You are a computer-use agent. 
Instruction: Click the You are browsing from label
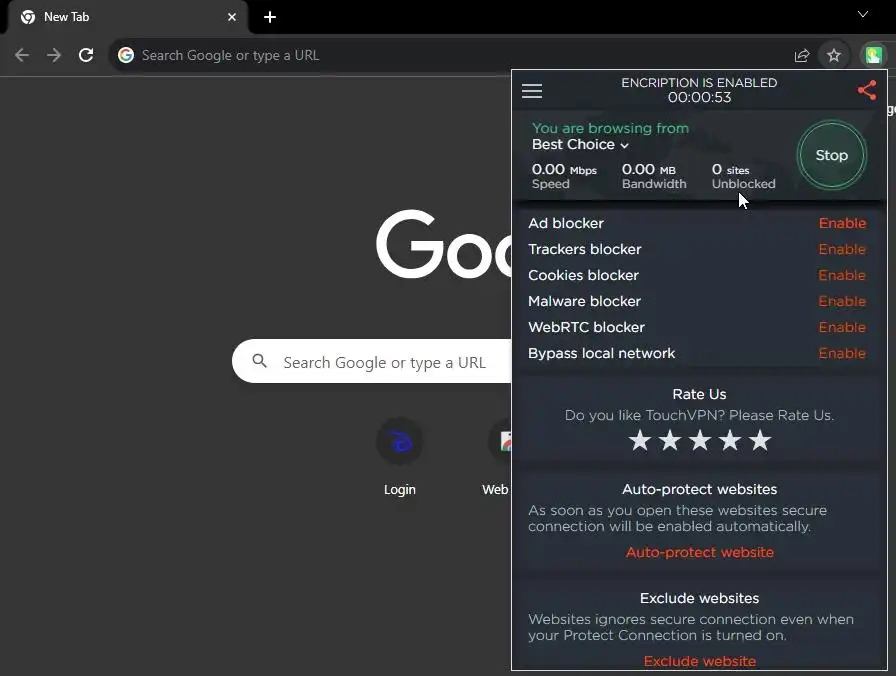click(610, 128)
